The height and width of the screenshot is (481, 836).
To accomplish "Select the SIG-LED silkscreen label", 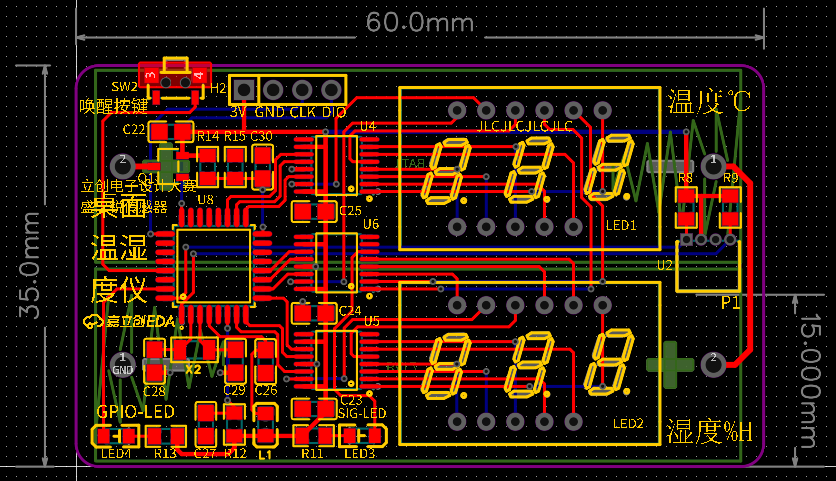I will pyautogui.click(x=362, y=413).
